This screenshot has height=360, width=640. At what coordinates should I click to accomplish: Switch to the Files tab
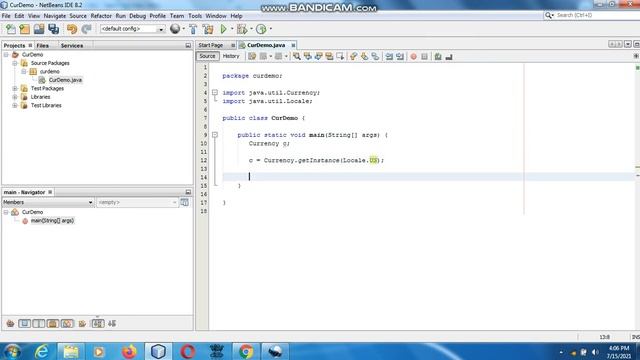42,46
